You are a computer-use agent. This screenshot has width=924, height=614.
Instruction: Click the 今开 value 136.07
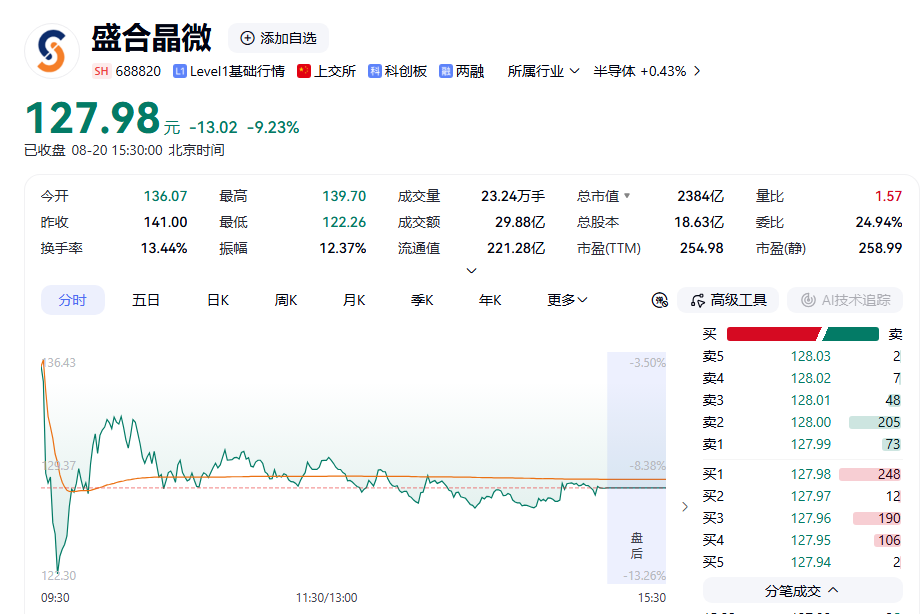pyautogui.click(x=166, y=196)
